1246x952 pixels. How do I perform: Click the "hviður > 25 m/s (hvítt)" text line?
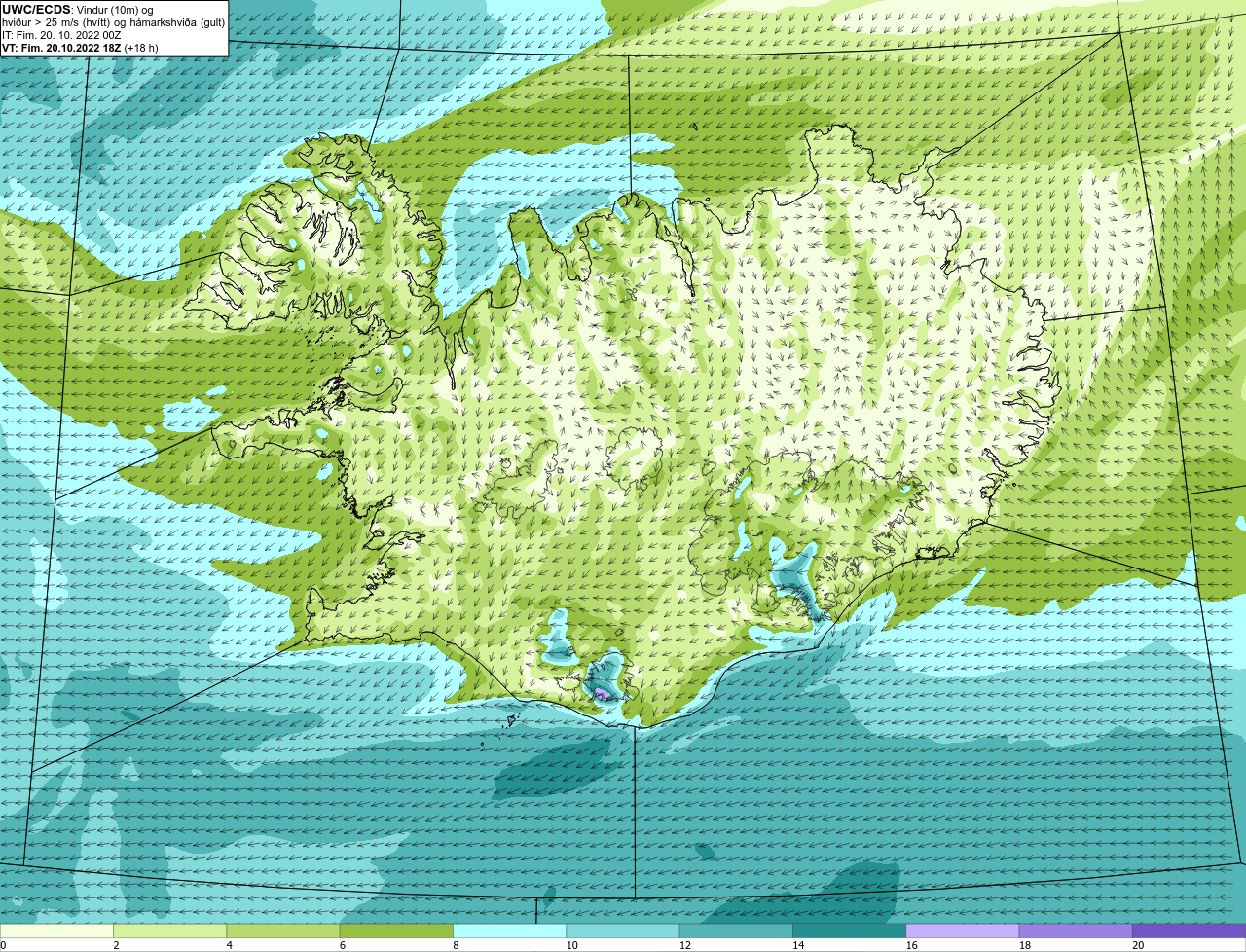click(x=56, y=22)
